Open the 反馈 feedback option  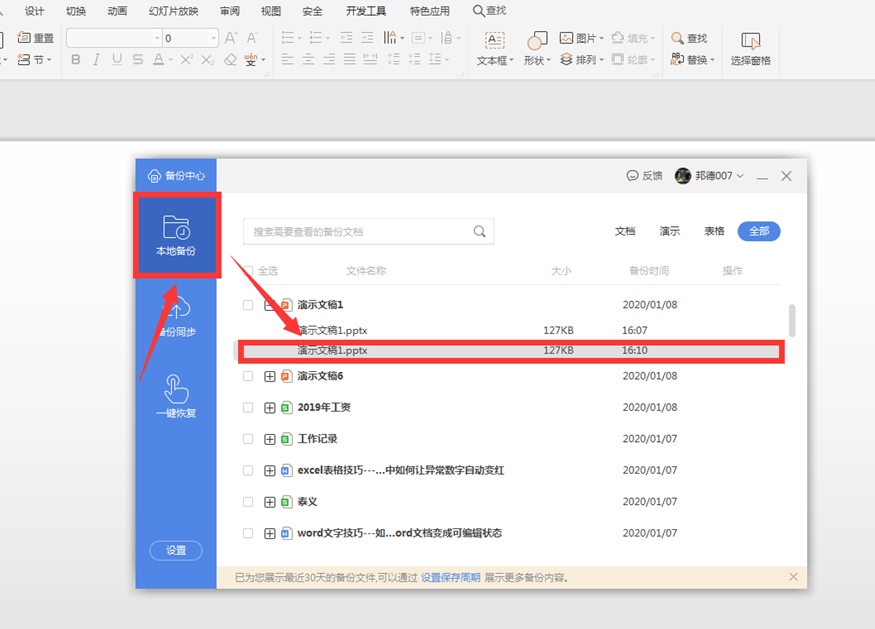[645, 176]
